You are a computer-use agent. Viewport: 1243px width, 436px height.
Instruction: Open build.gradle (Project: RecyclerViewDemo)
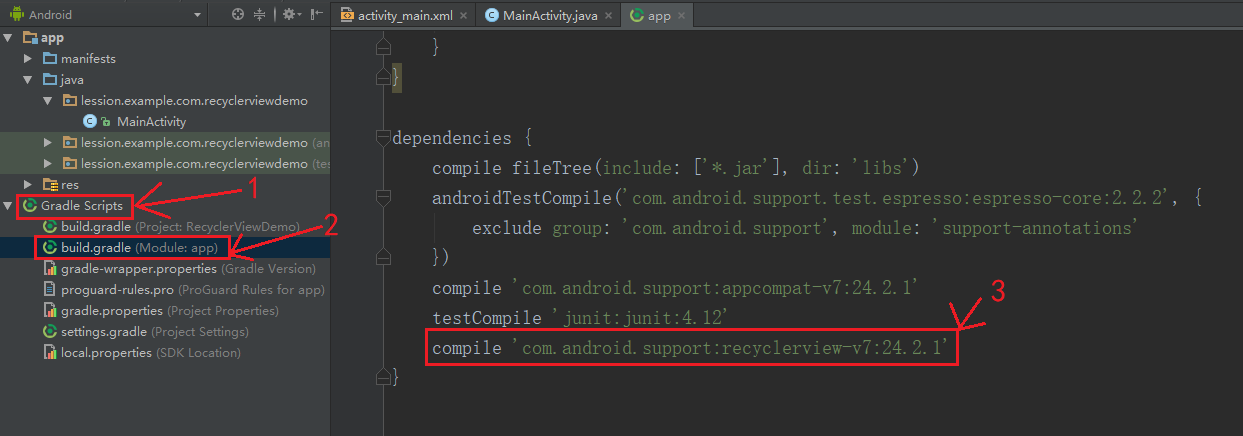(x=180, y=226)
